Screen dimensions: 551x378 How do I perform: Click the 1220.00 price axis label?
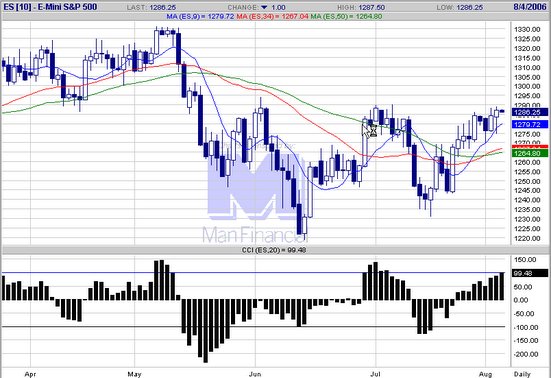527,238
